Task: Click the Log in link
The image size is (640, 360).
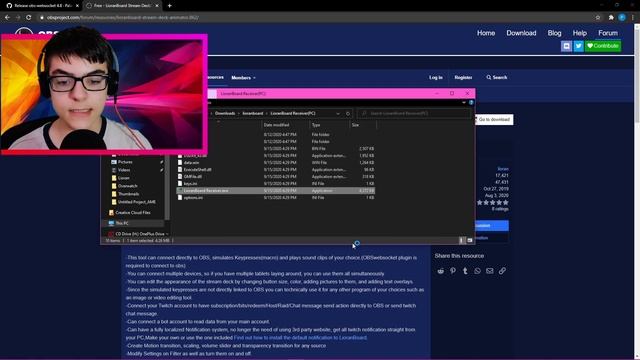Action: tap(436, 78)
